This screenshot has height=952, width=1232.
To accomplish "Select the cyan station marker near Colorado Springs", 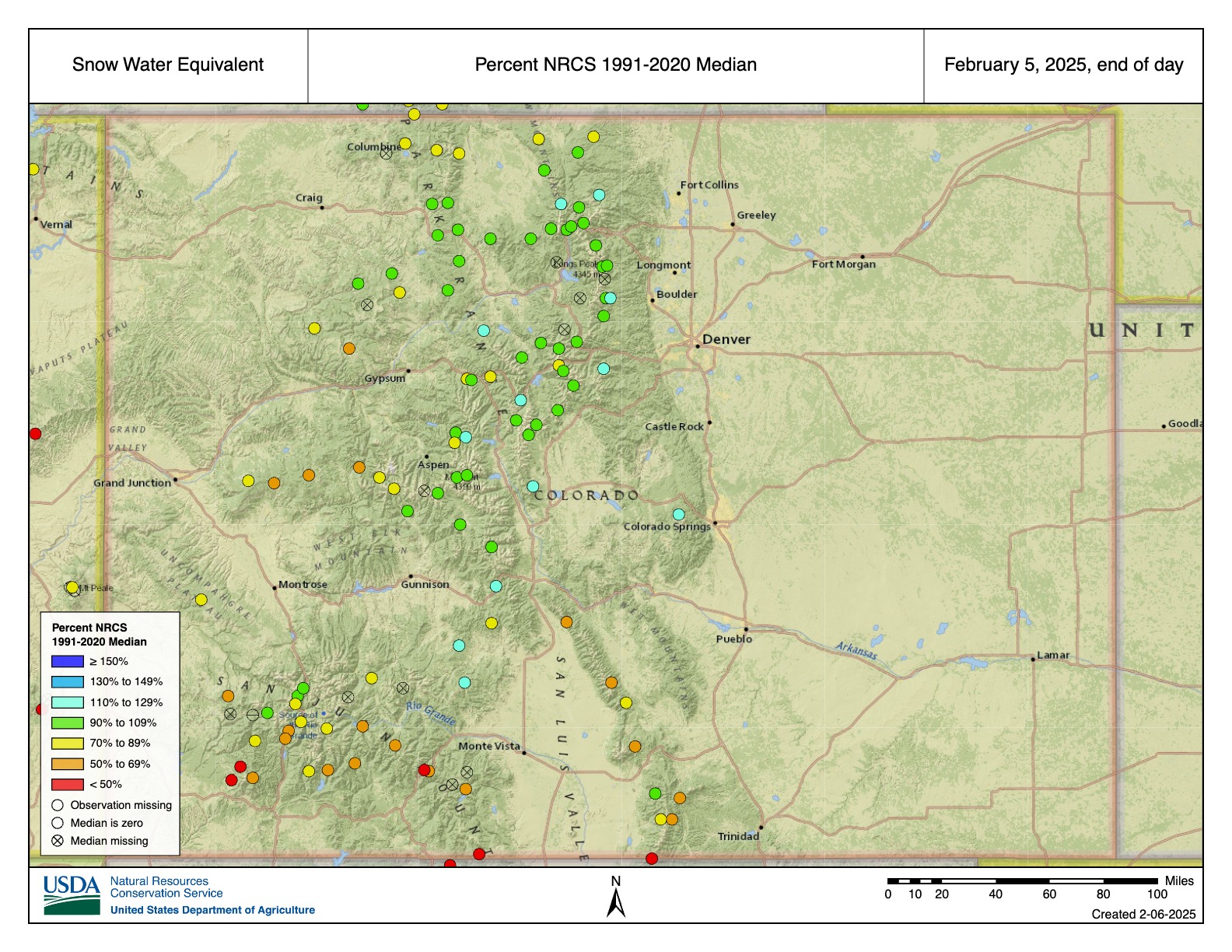I will (x=678, y=514).
